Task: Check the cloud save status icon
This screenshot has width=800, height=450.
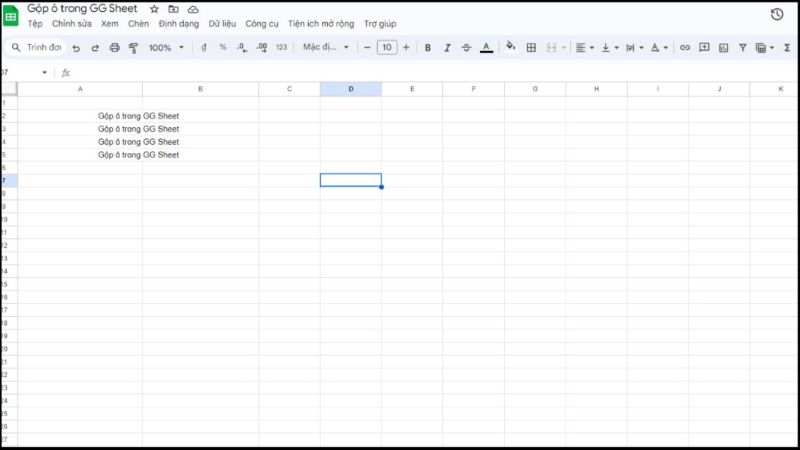Action: [193, 9]
